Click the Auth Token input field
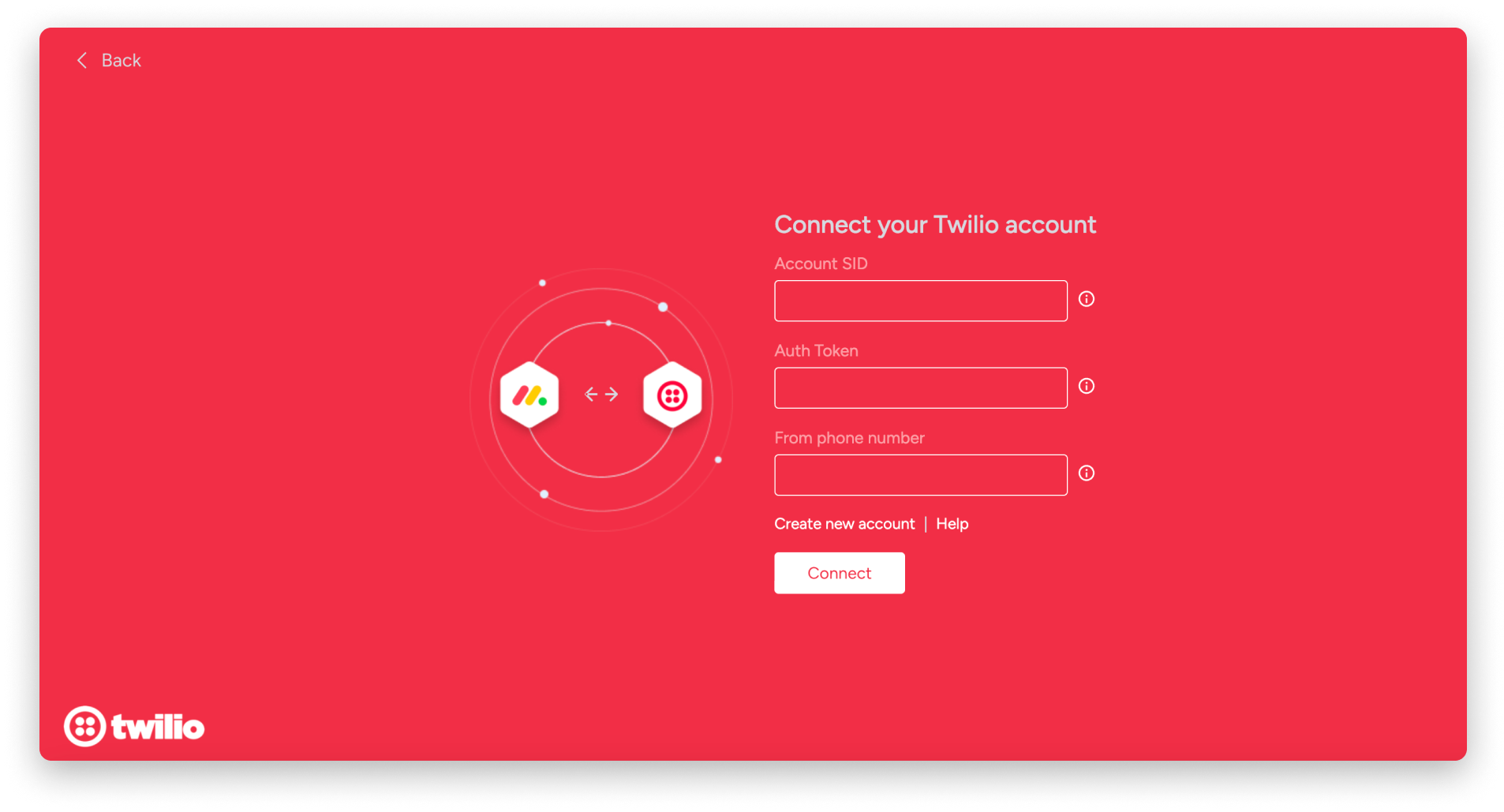This screenshot has width=1504, height=812. pos(920,387)
